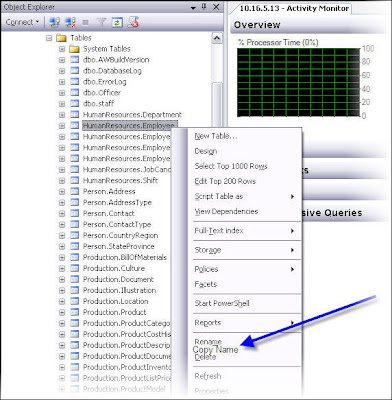
Task: Click View Dependencies menu entry
Action: point(226,212)
